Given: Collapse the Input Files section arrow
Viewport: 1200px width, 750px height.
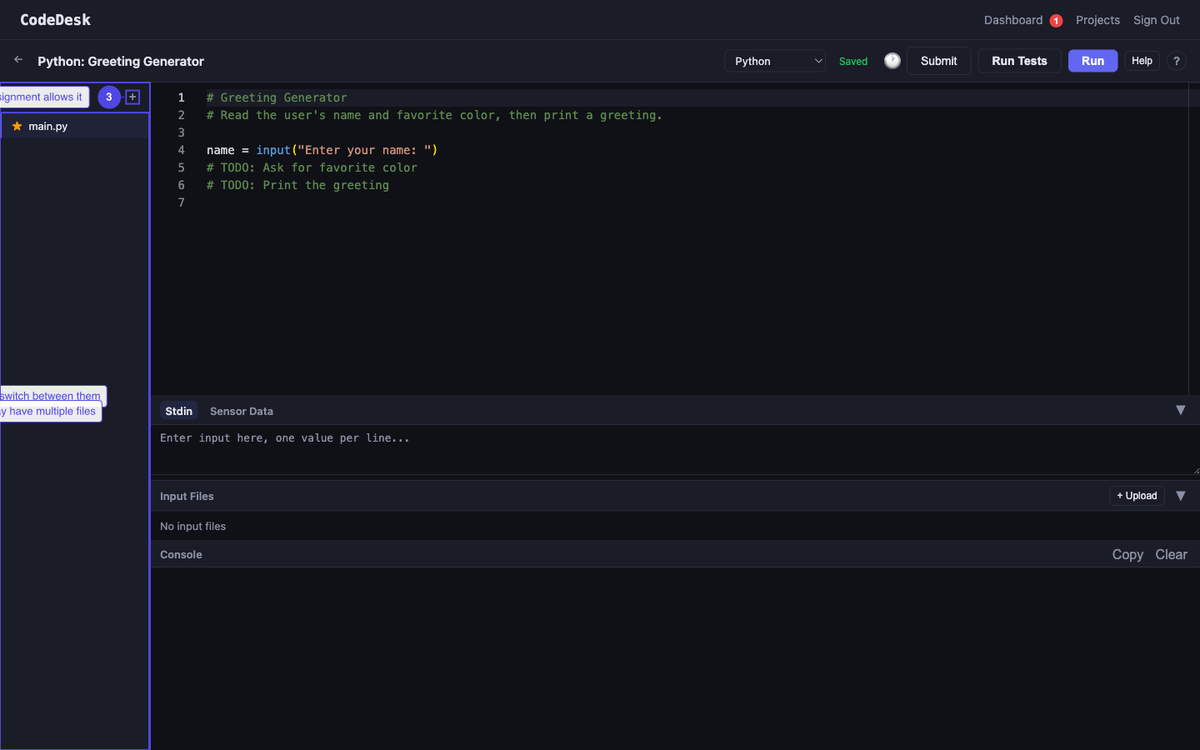Looking at the screenshot, I should point(1180,496).
